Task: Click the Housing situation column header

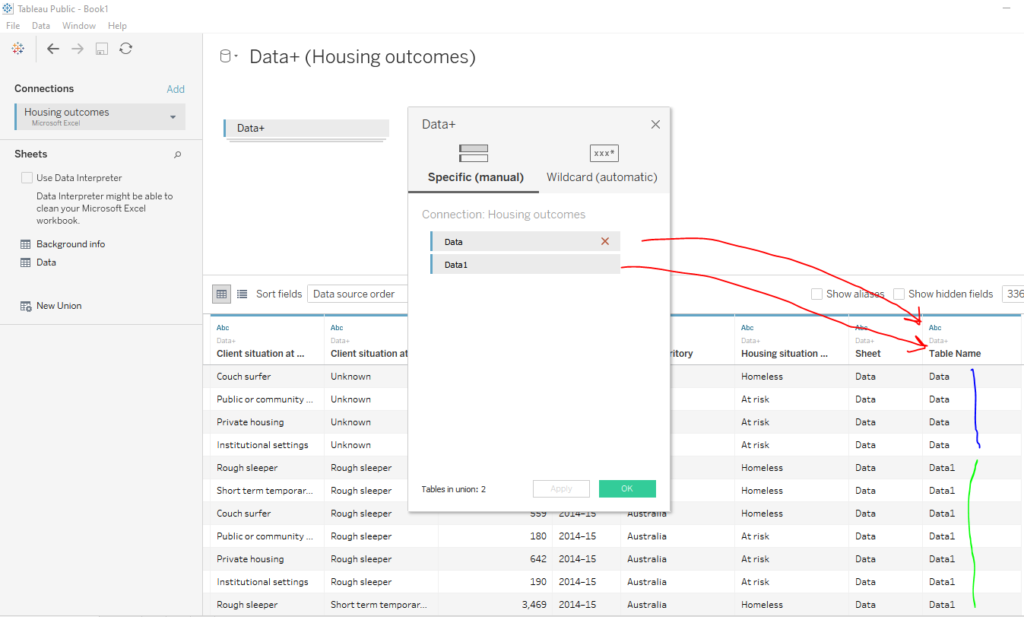Action: pos(784,353)
